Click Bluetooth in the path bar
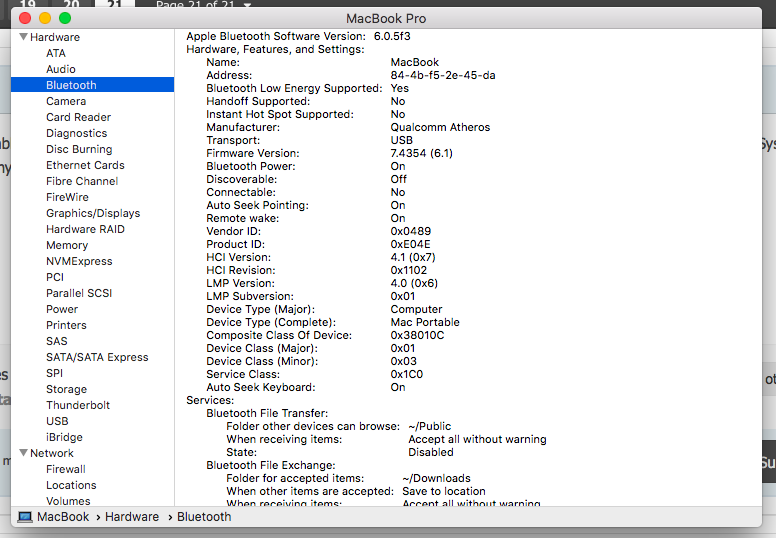 click(204, 517)
